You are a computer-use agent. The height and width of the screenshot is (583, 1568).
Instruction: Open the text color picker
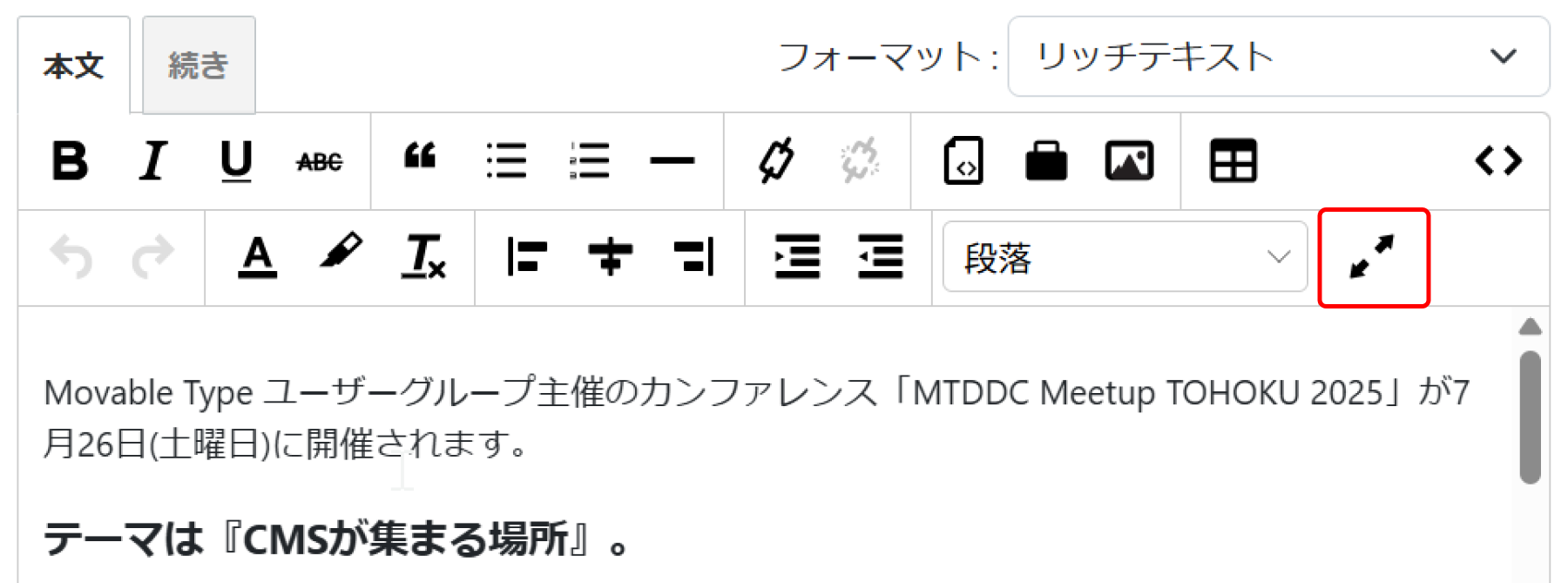tap(258, 257)
